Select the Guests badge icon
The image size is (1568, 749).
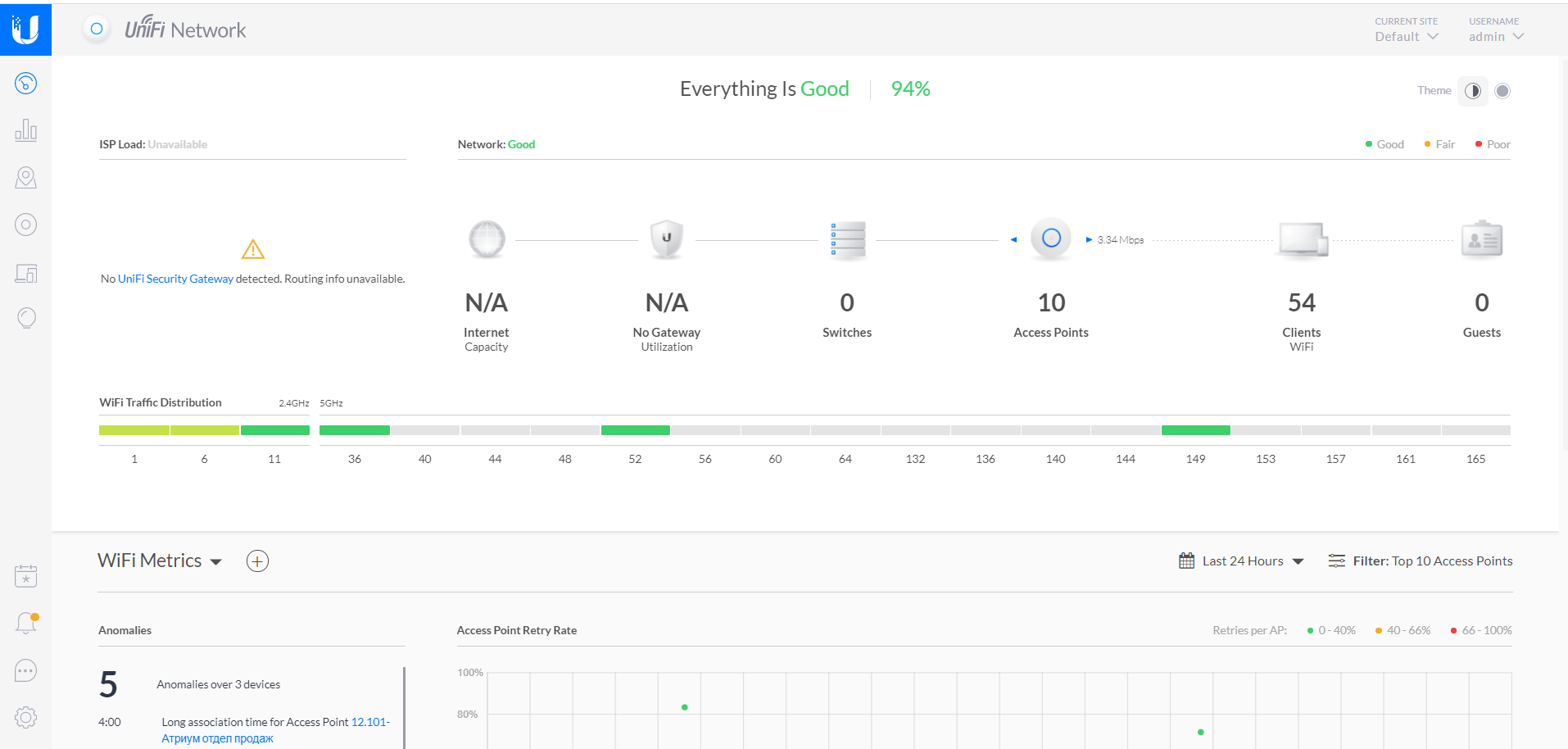1482,239
